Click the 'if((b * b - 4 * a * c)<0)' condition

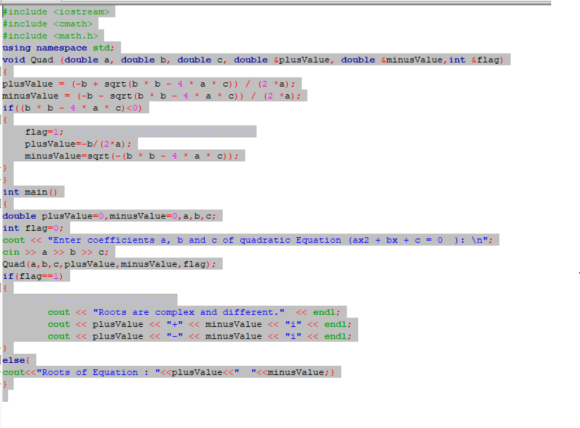coord(72,108)
